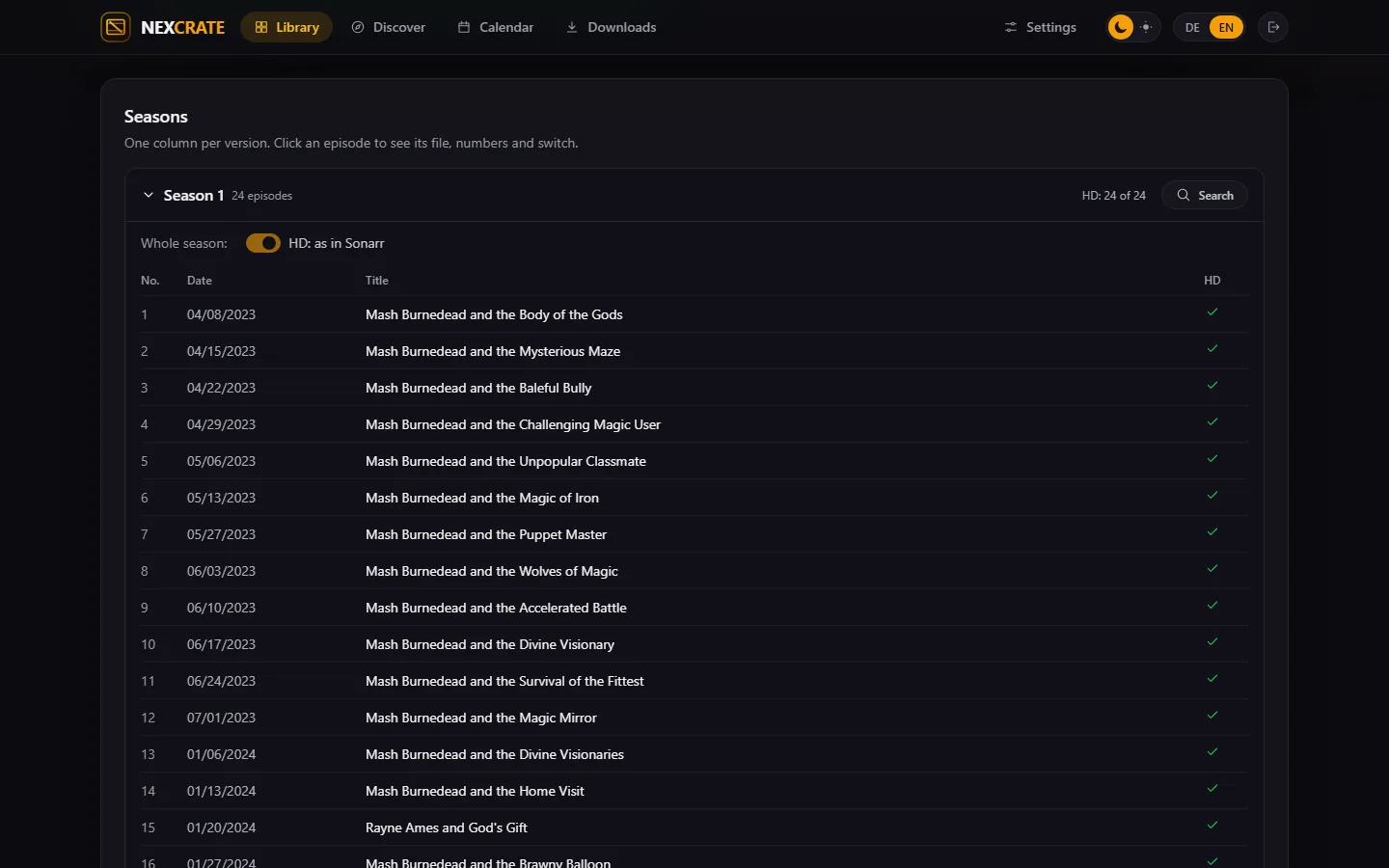This screenshot has height=868, width=1389.
Task: Click the Season 1 heading text
Action: tap(194, 195)
